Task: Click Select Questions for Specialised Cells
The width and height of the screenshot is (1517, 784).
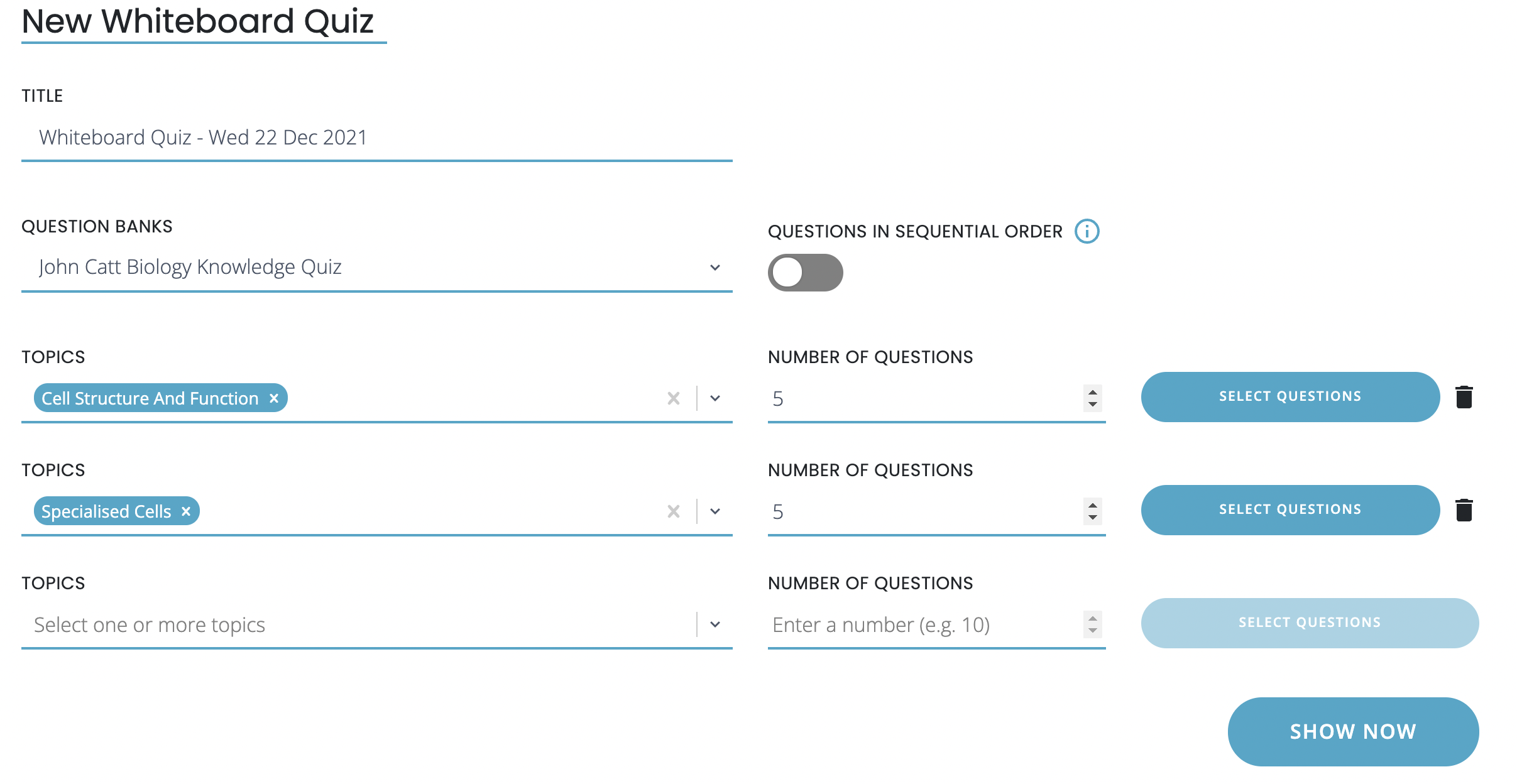Action: [1290, 510]
